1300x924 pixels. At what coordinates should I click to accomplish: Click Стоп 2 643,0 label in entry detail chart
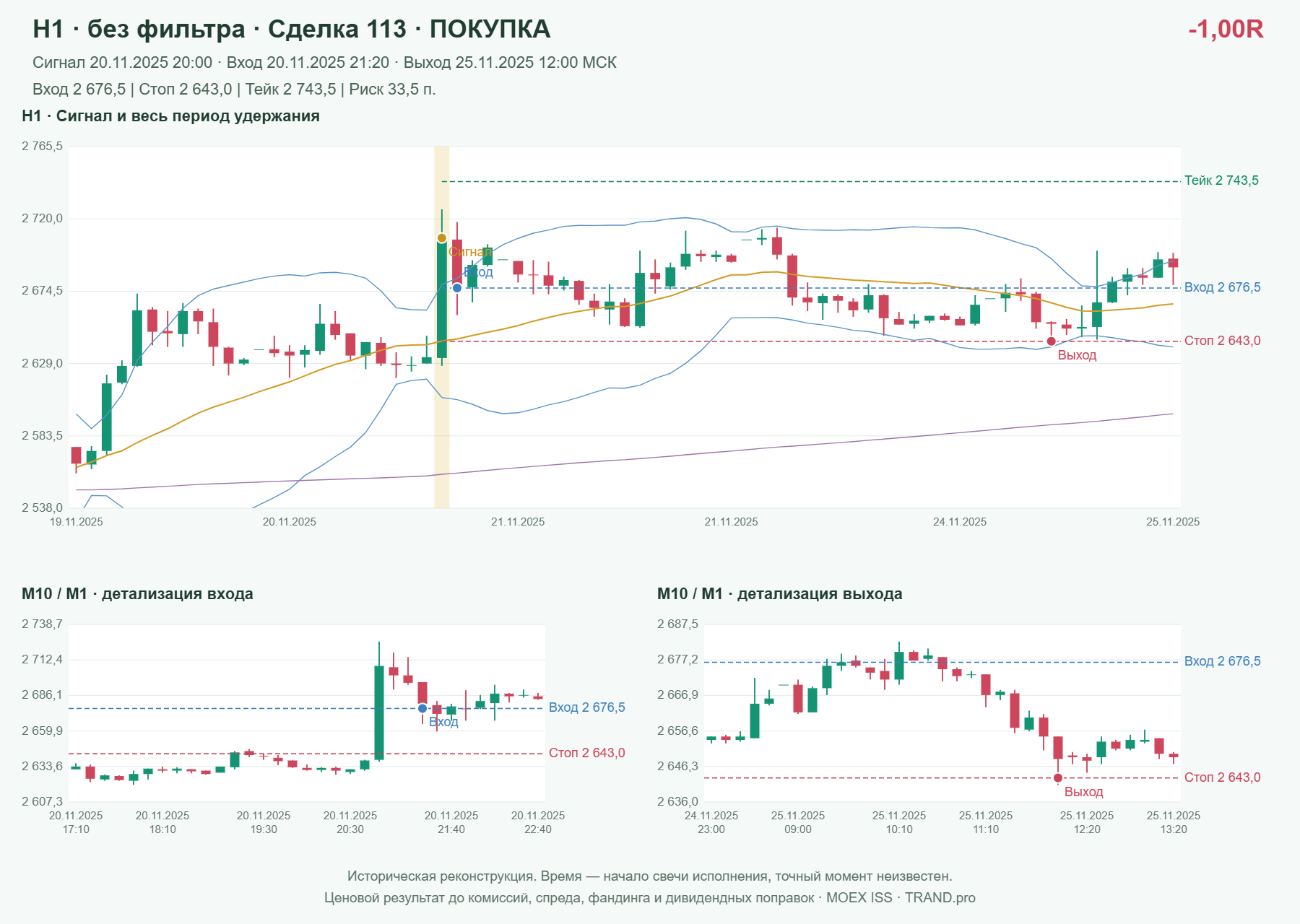586,753
